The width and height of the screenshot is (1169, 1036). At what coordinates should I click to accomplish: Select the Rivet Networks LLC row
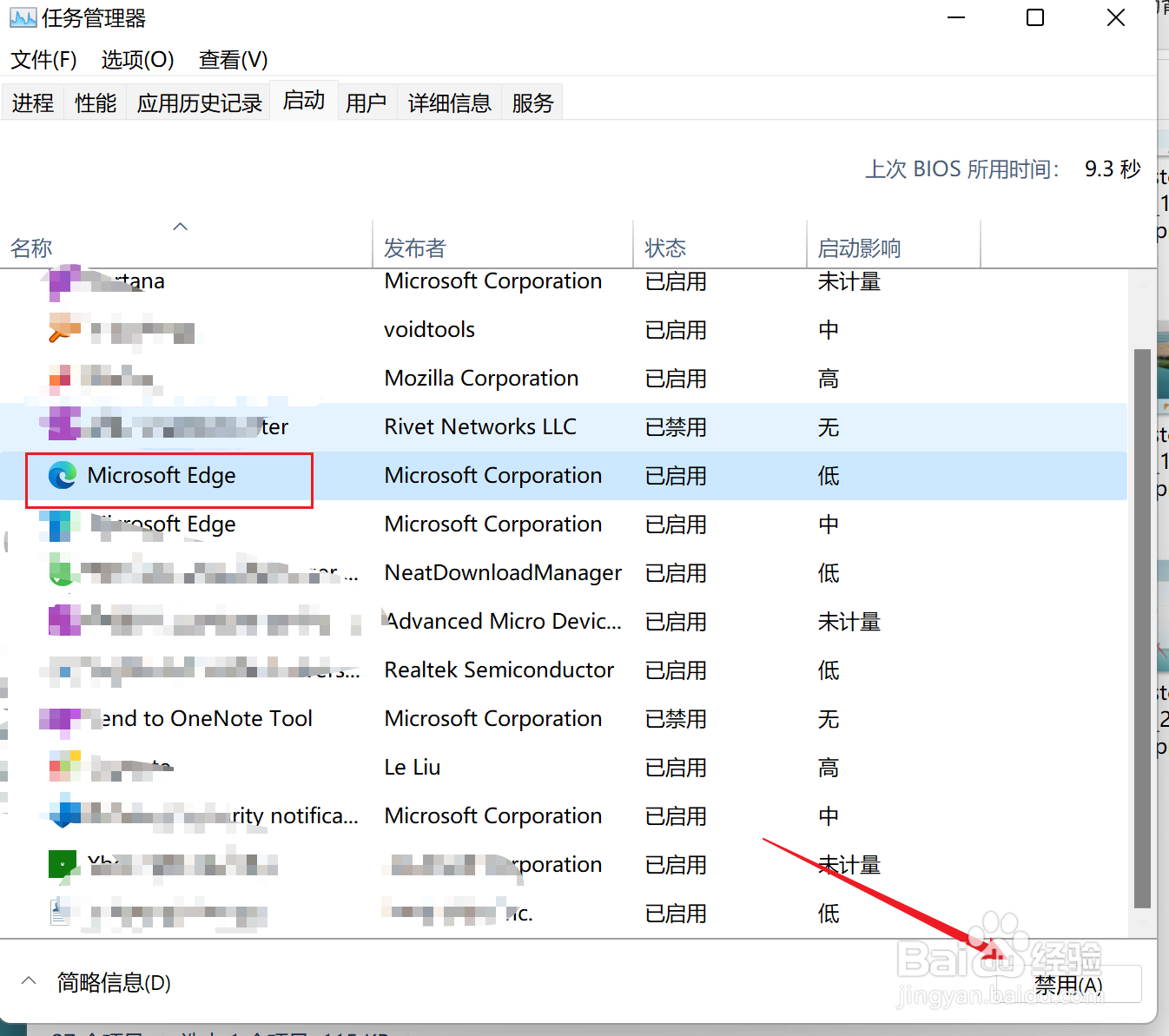564,427
